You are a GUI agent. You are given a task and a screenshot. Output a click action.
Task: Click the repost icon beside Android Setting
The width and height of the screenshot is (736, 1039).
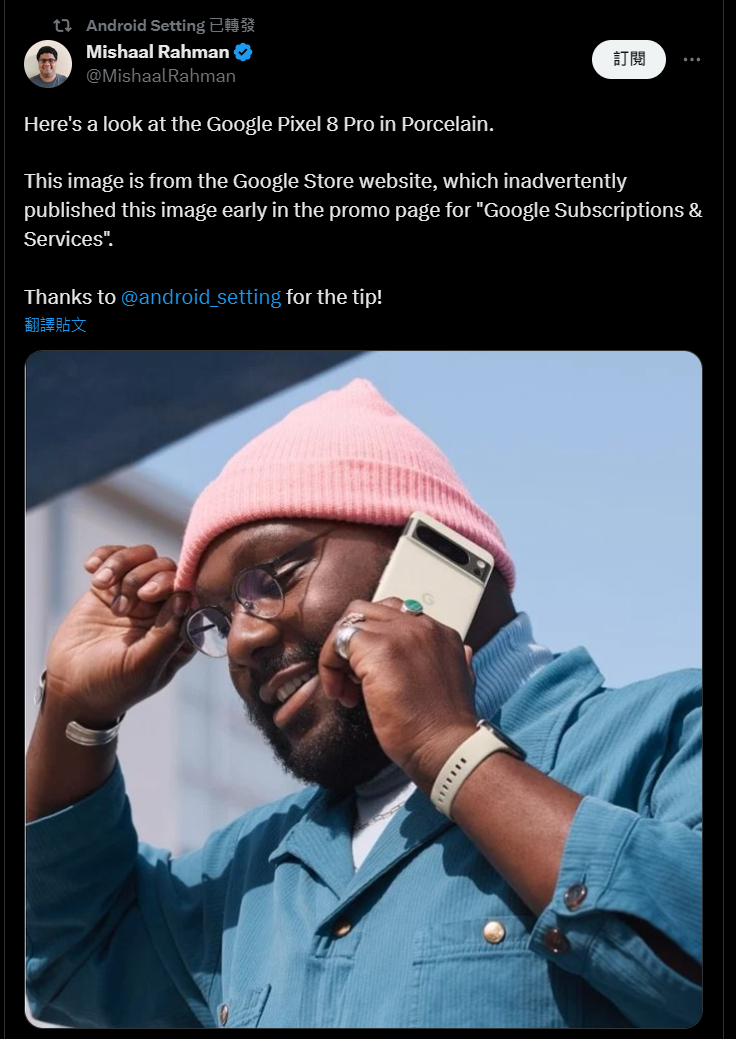click(x=62, y=26)
